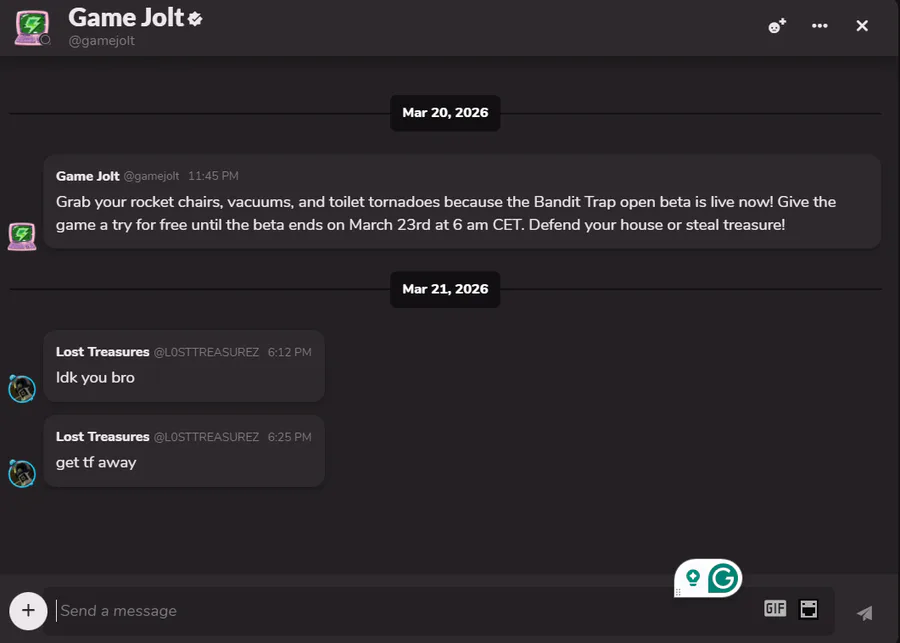Open the plus attachment button
This screenshot has width=900, height=643.
click(x=28, y=610)
